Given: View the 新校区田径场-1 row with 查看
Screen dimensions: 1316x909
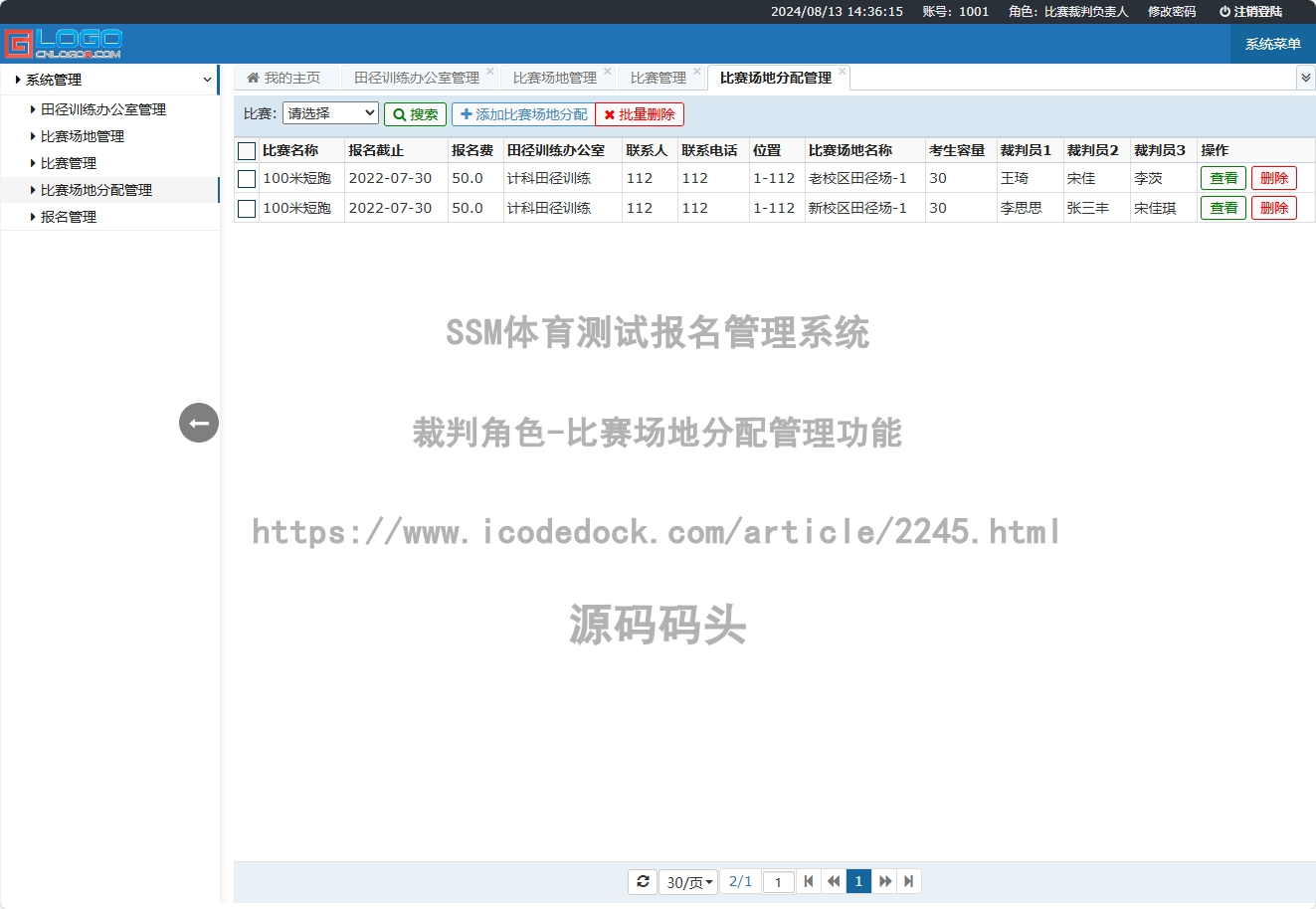Looking at the screenshot, I should click(1223, 208).
